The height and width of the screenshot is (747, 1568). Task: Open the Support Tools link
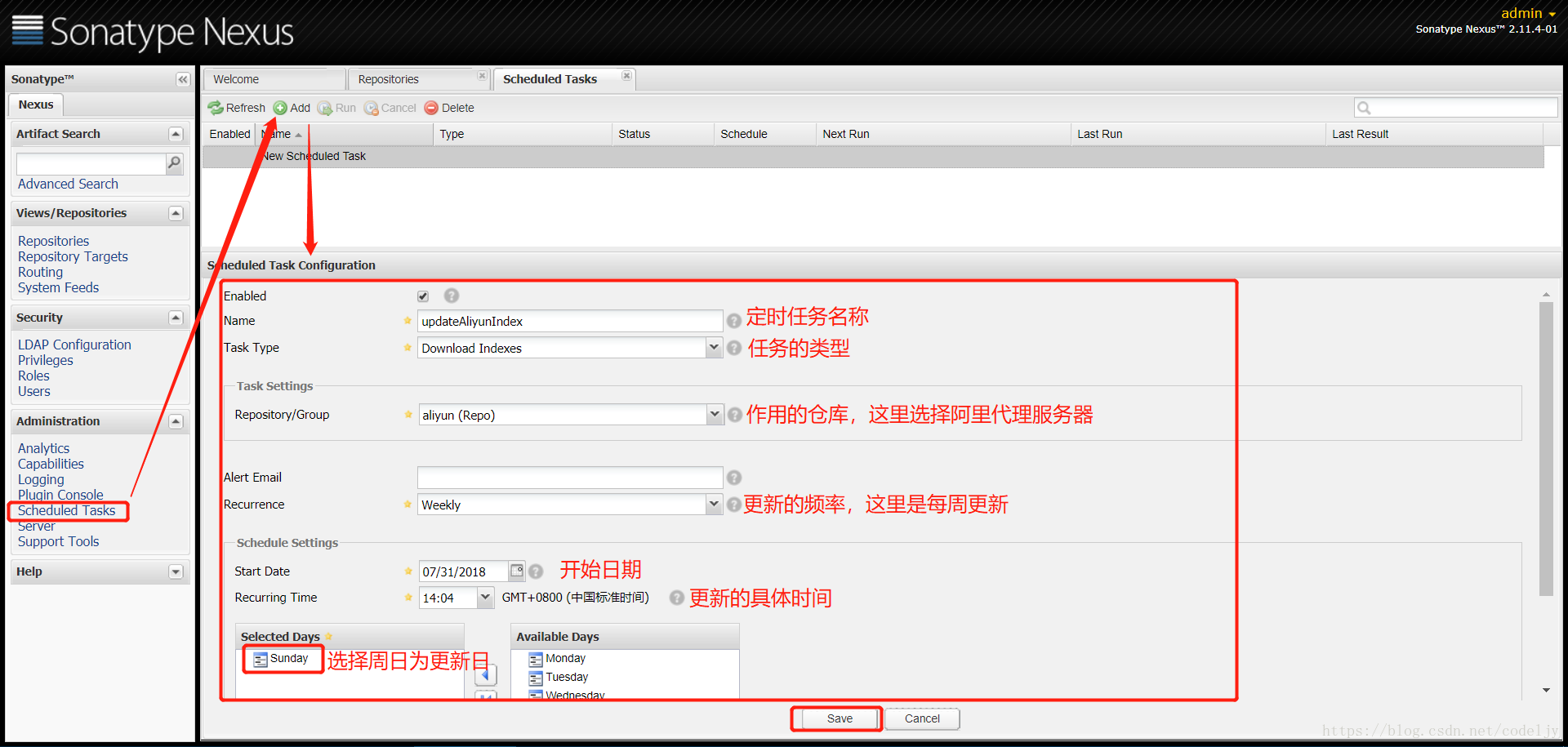58,541
